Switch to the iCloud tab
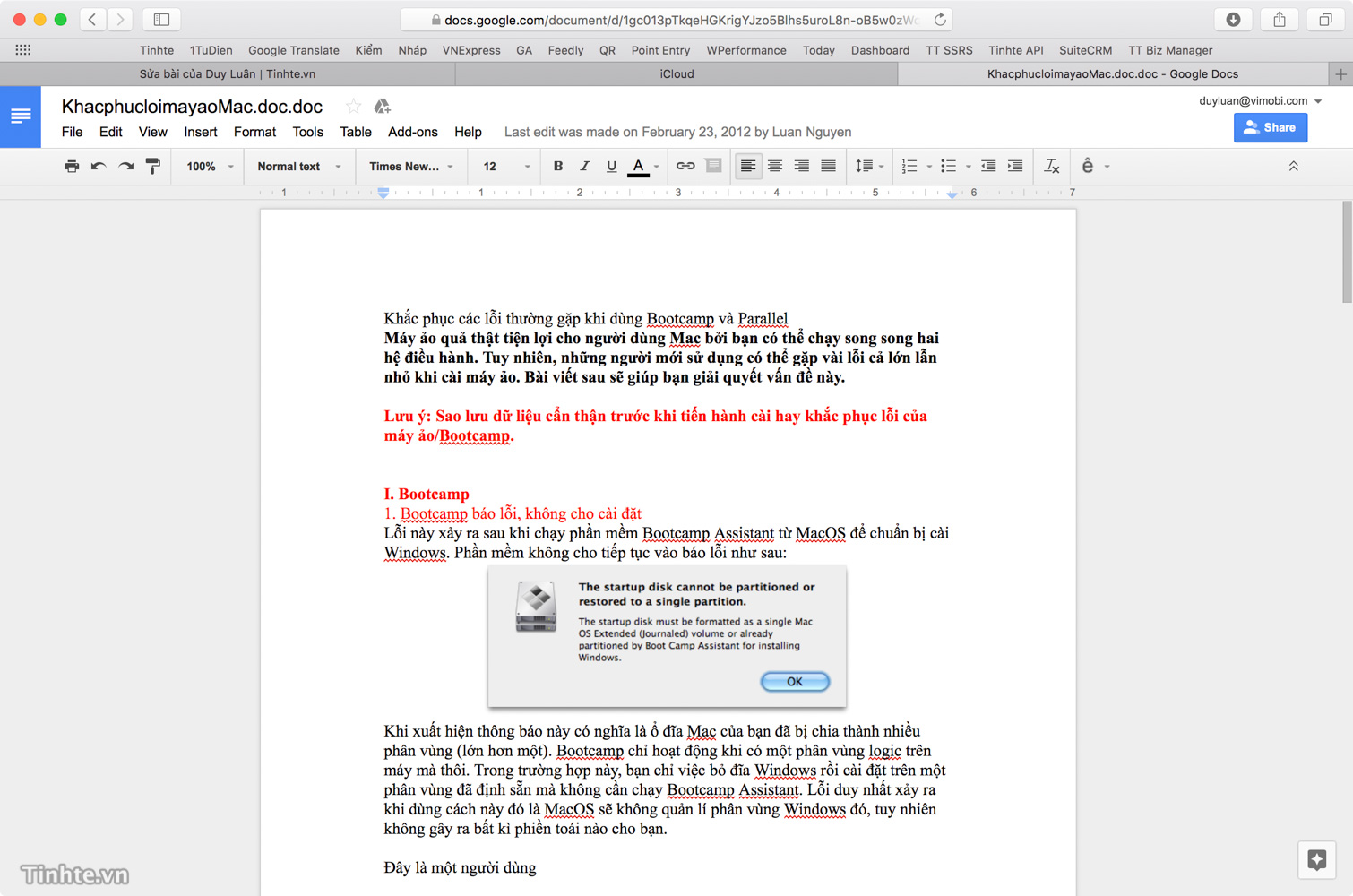The width and height of the screenshot is (1353, 896). coord(676,73)
